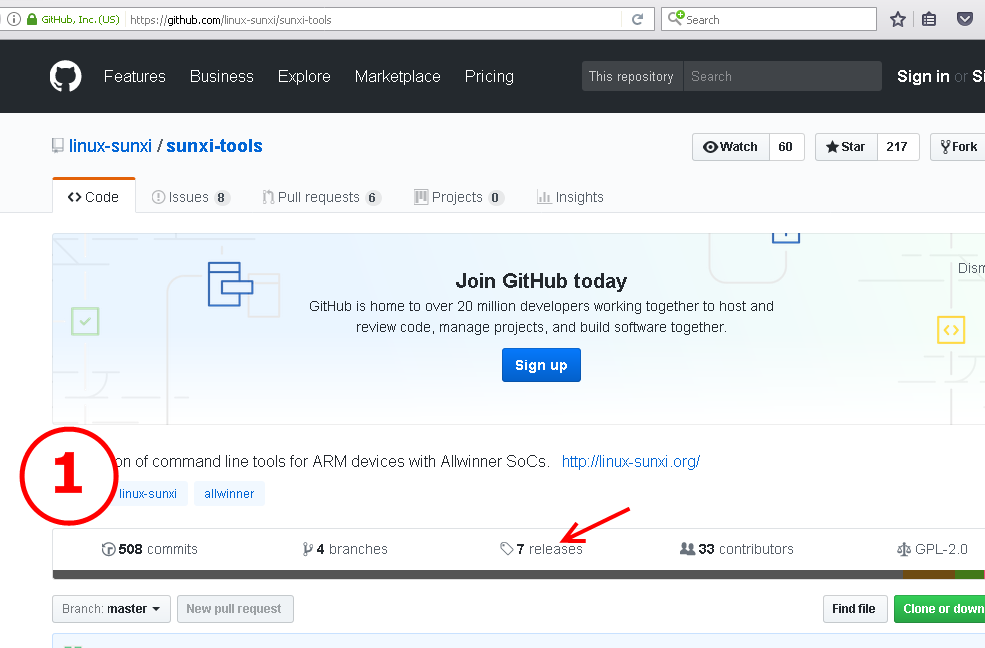Click the browser URL address bar

375,19
